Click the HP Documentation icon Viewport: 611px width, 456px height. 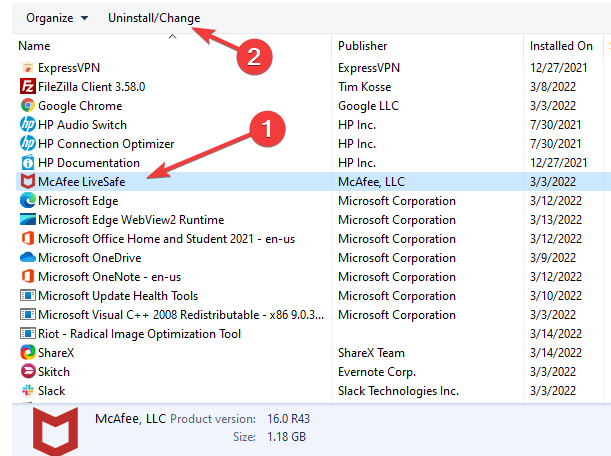pos(28,163)
